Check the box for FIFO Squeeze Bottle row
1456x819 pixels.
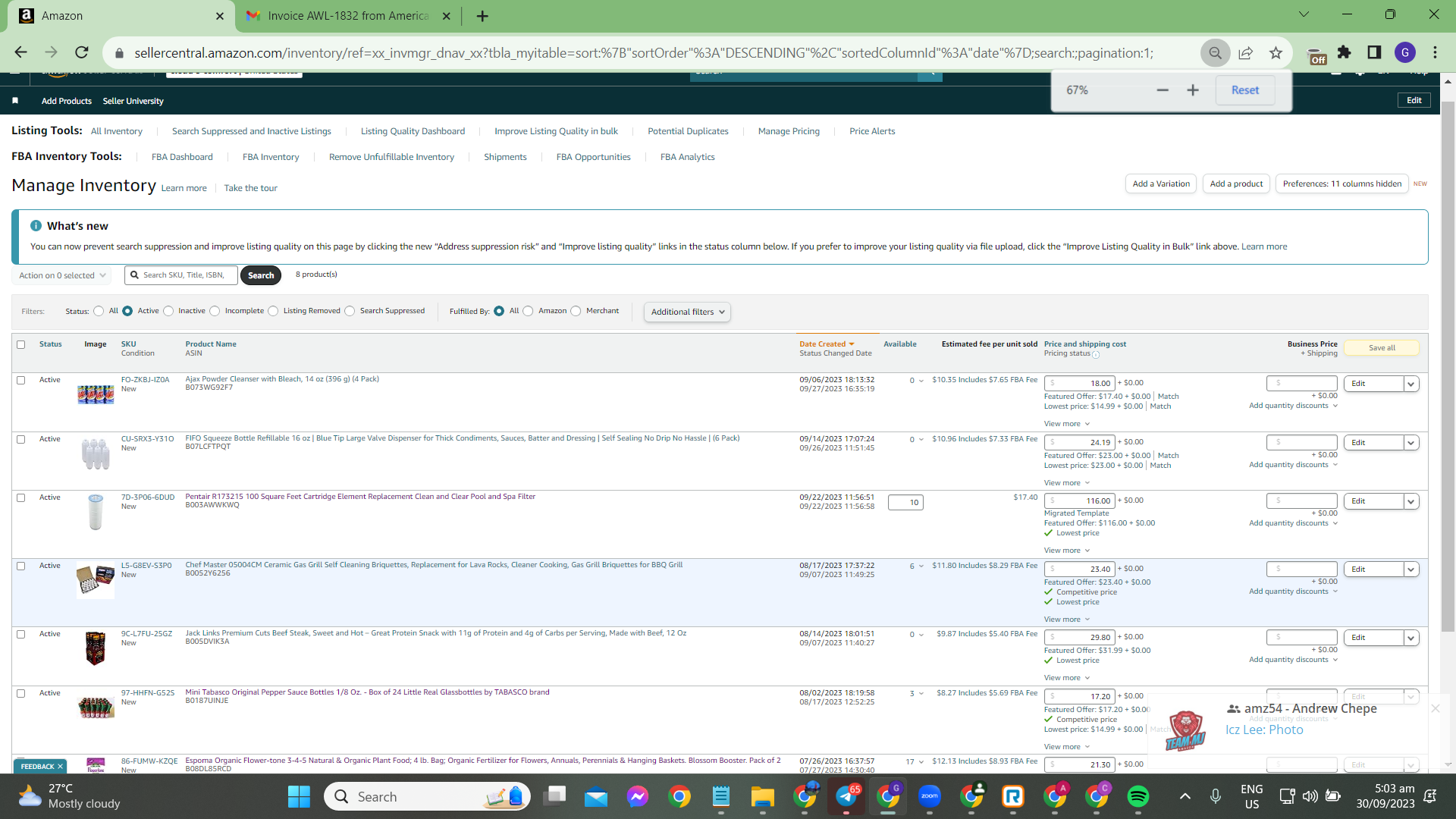21,440
